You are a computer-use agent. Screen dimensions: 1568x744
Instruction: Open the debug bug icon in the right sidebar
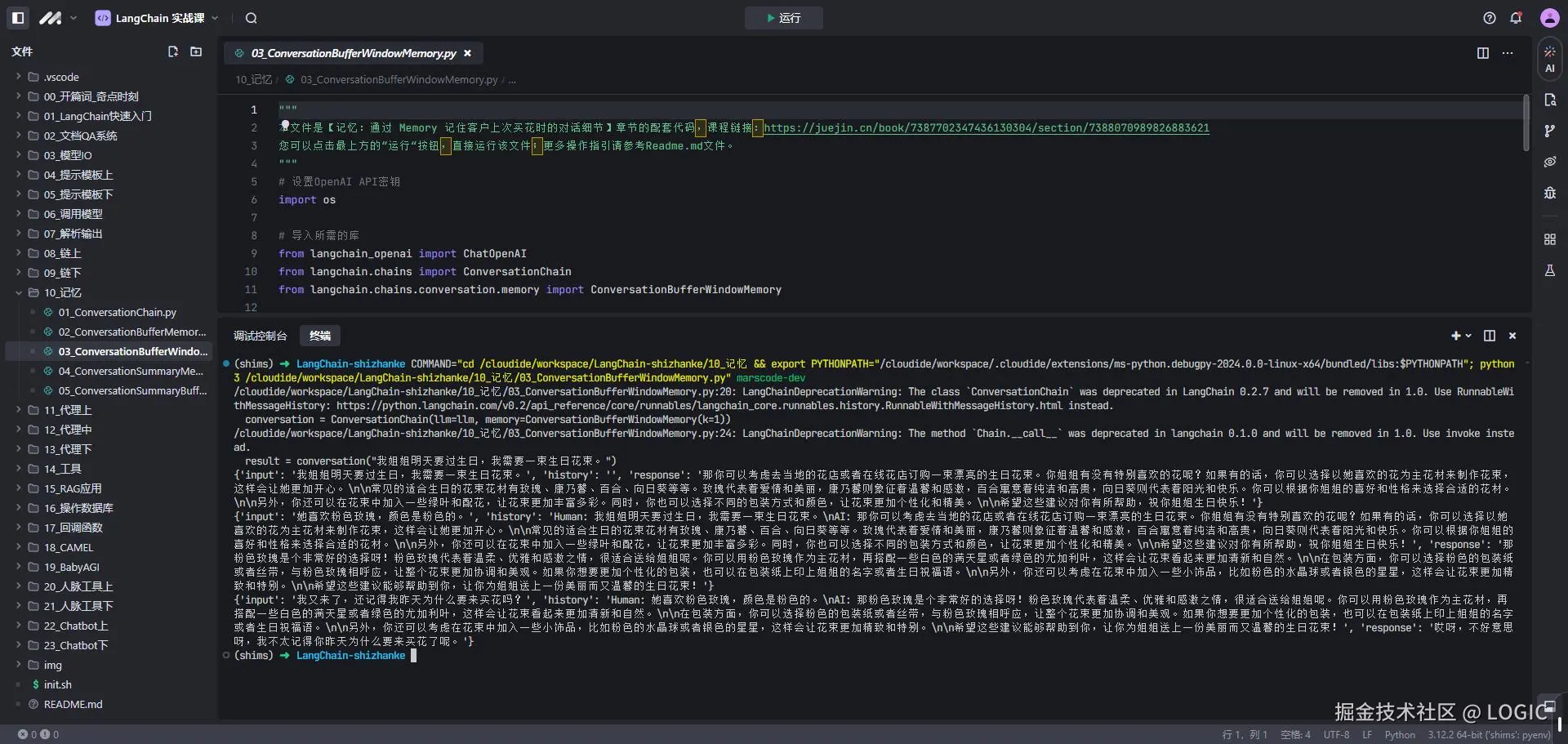tap(1550, 193)
